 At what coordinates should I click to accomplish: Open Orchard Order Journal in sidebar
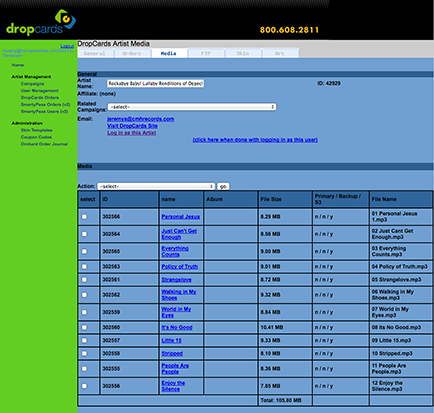[x=44, y=144]
